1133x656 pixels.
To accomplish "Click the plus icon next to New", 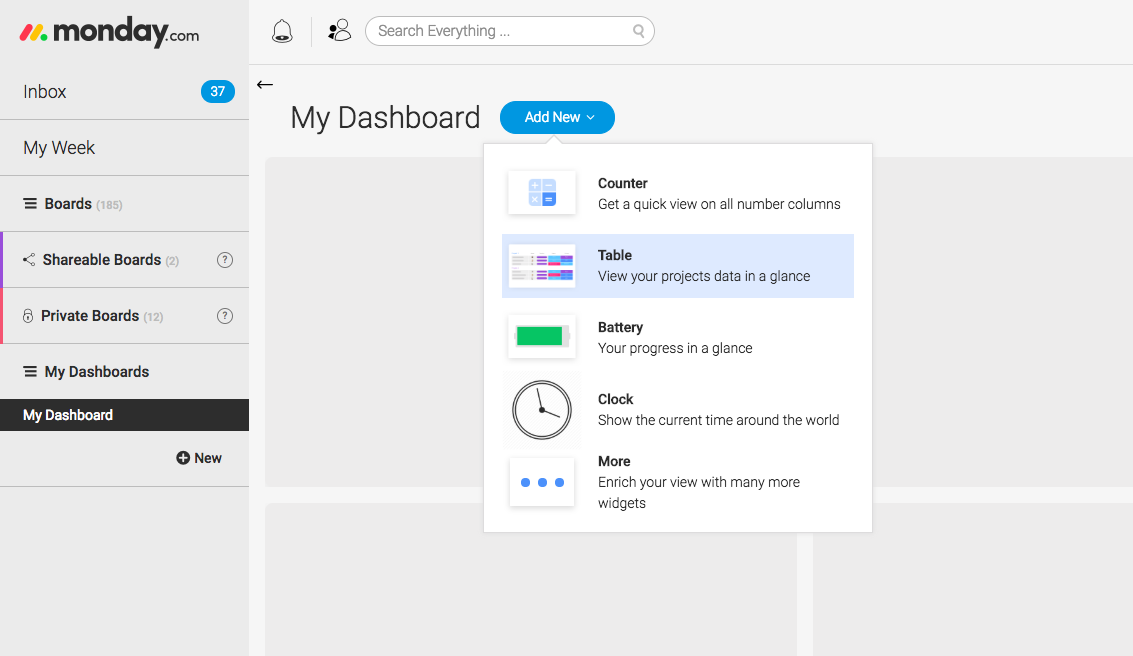I will point(183,458).
